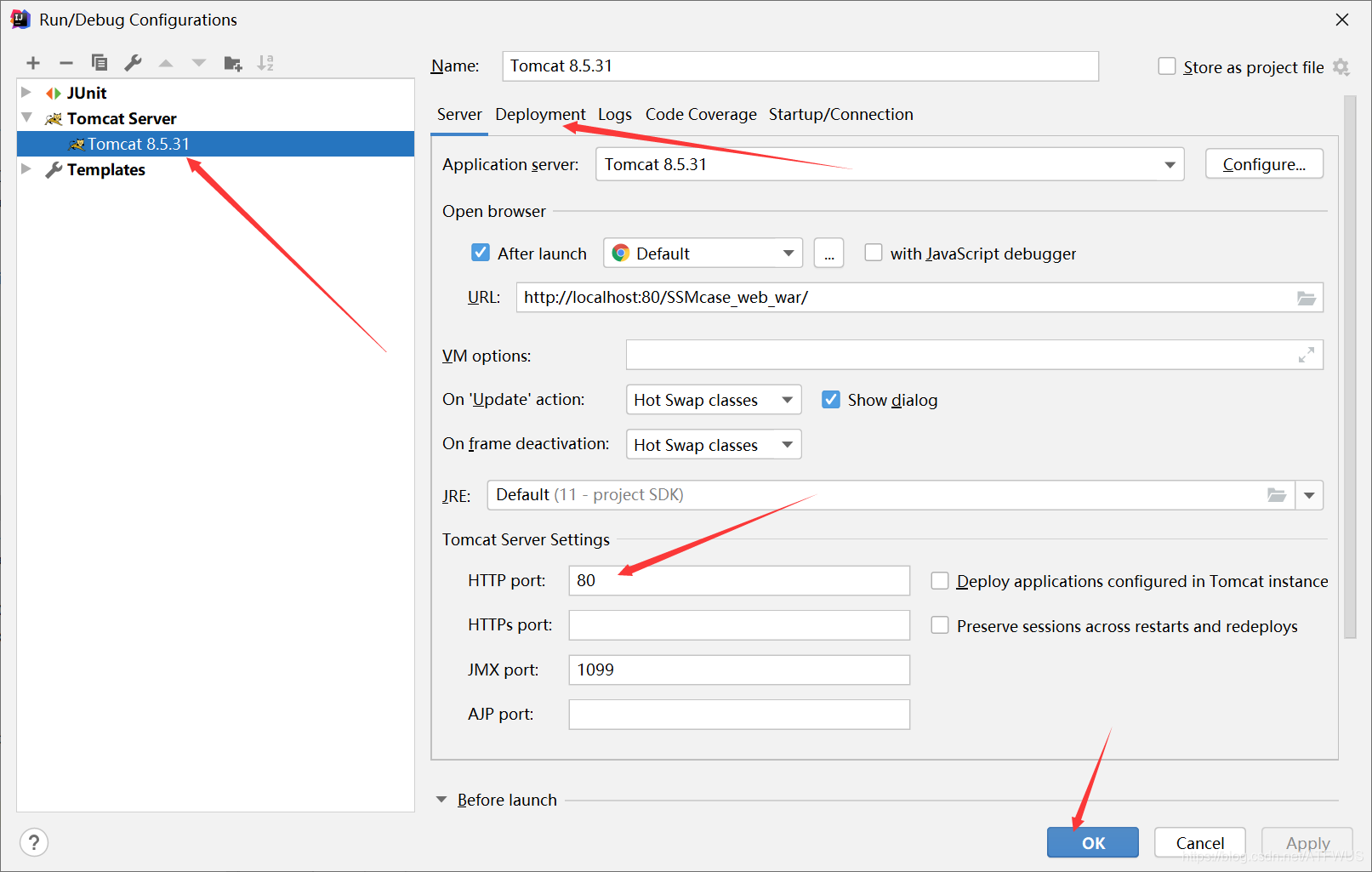The width and height of the screenshot is (1372, 872).
Task: Click the vertical scrollbar on right panel
Action: pyautogui.click(x=1350, y=366)
